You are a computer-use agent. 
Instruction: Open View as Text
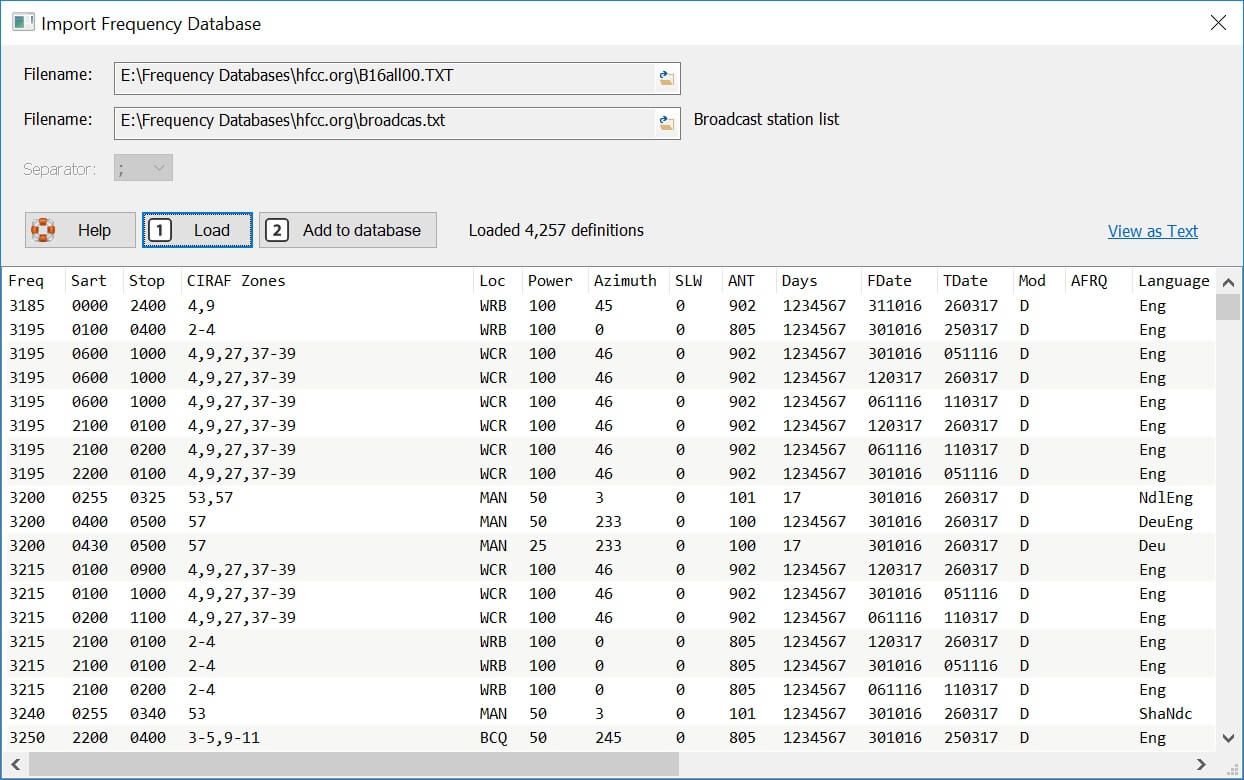click(x=1152, y=230)
